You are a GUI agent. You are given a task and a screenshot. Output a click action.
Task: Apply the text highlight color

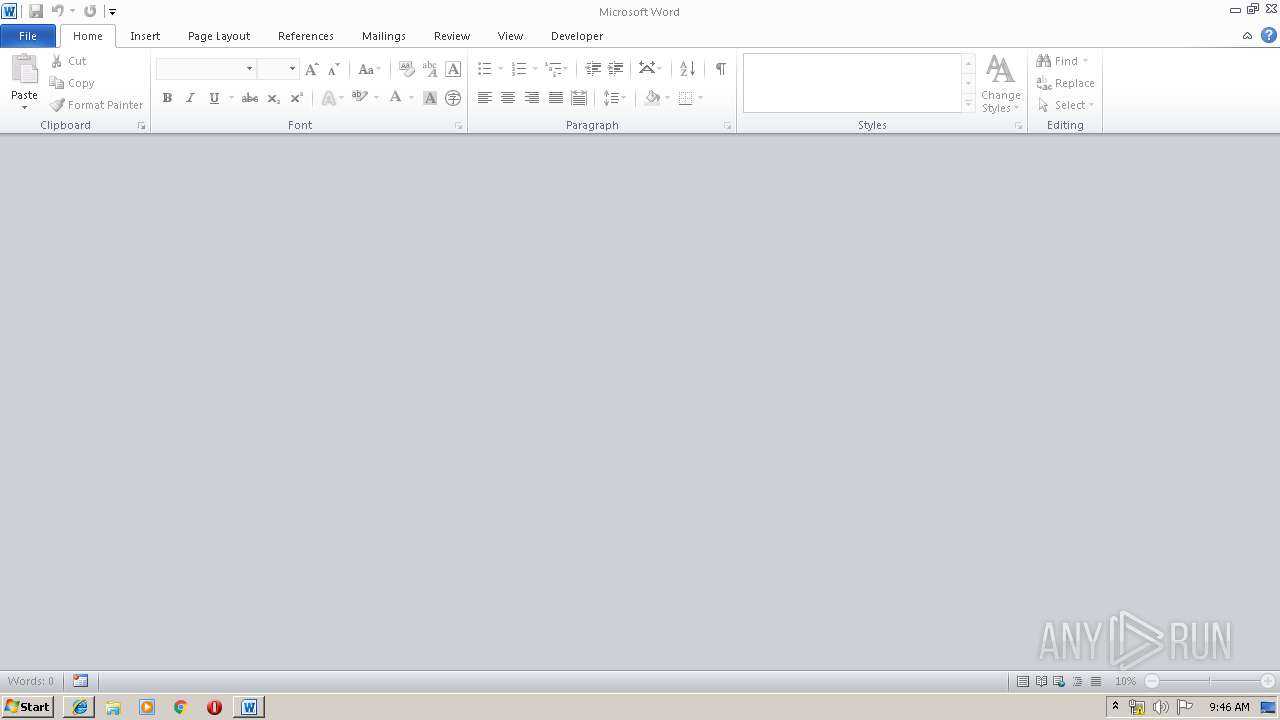pyautogui.click(x=359, y=97)
